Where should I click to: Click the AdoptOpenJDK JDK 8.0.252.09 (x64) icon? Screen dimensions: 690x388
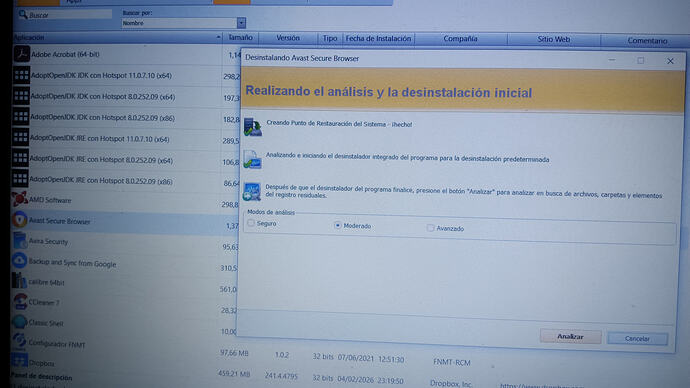point(21,96)
